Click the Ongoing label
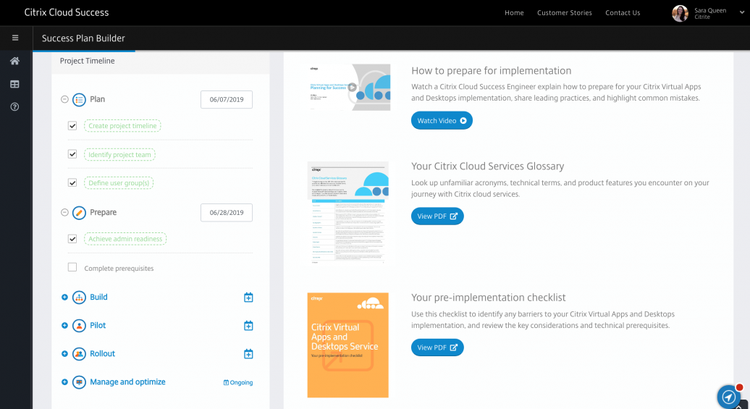750x409 pixels. 238,383
